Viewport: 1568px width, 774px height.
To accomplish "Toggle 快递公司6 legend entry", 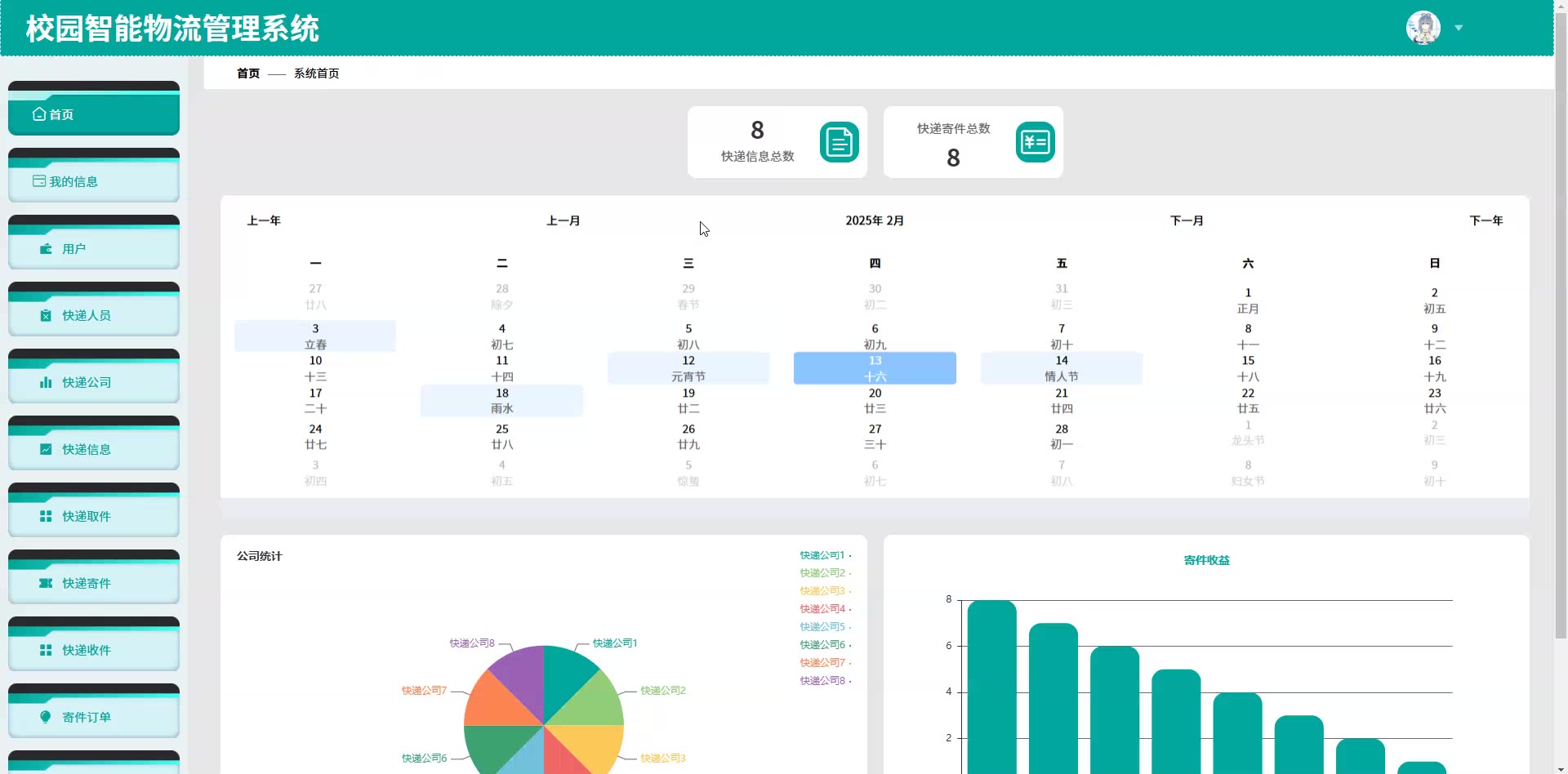I will coord(826,645).
